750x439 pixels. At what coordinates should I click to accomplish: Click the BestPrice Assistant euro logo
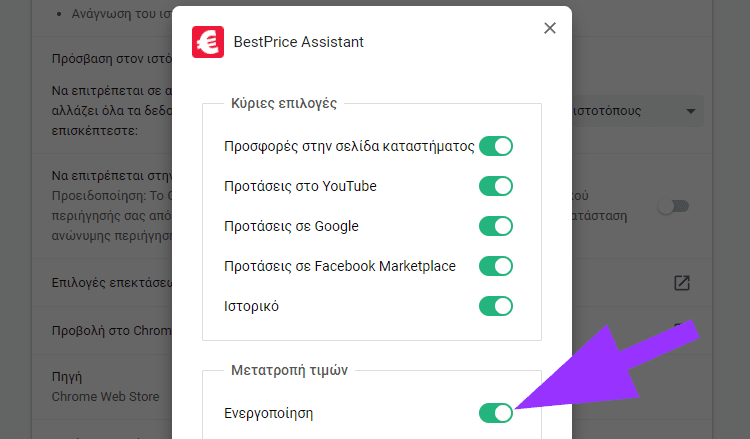pos(208,42)
